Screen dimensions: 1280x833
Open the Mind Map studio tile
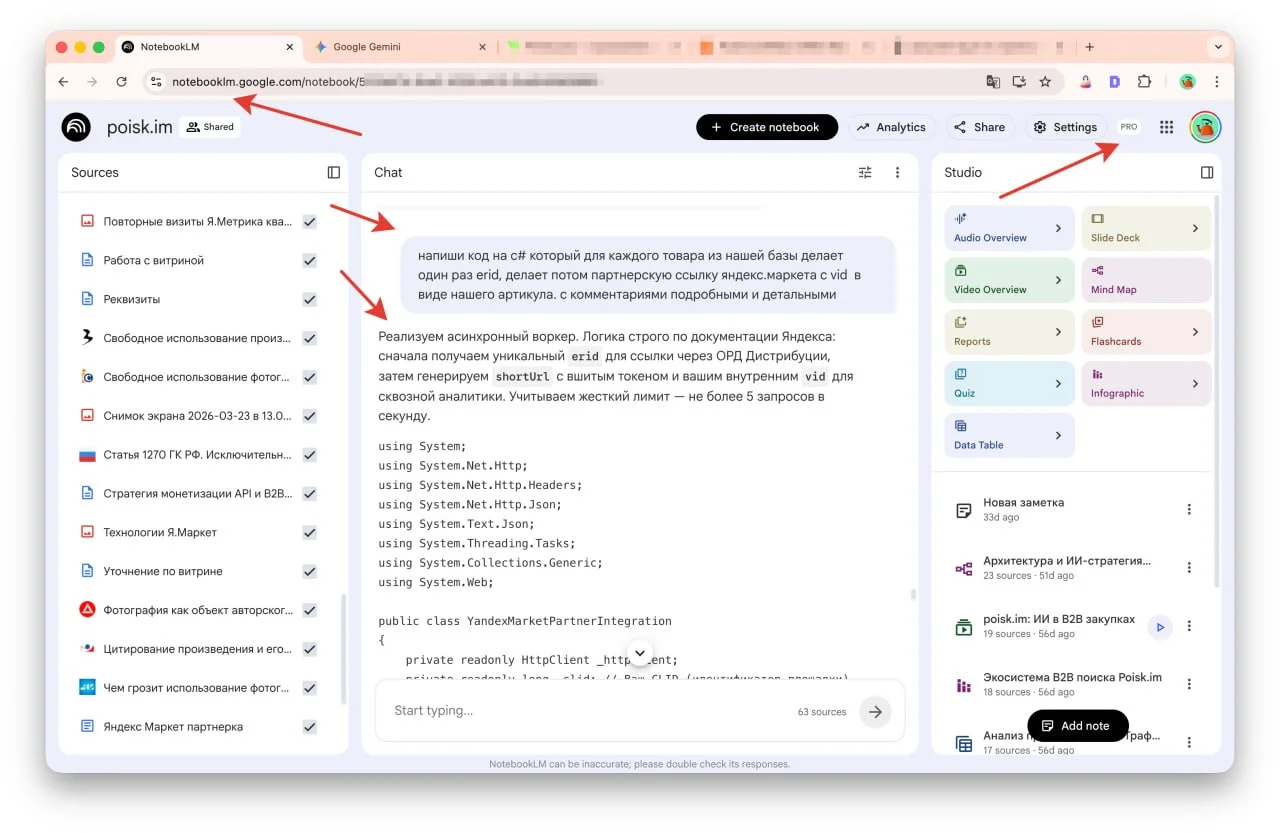pyautogui.click(x=1145, y=280)
